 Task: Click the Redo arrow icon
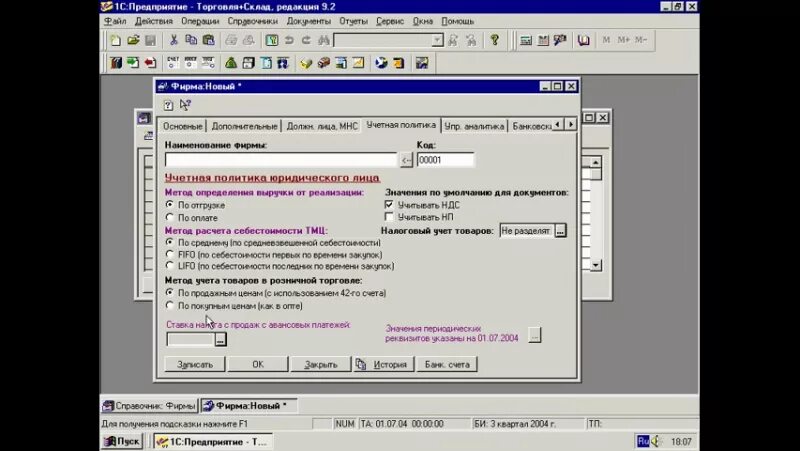(306, 40)
